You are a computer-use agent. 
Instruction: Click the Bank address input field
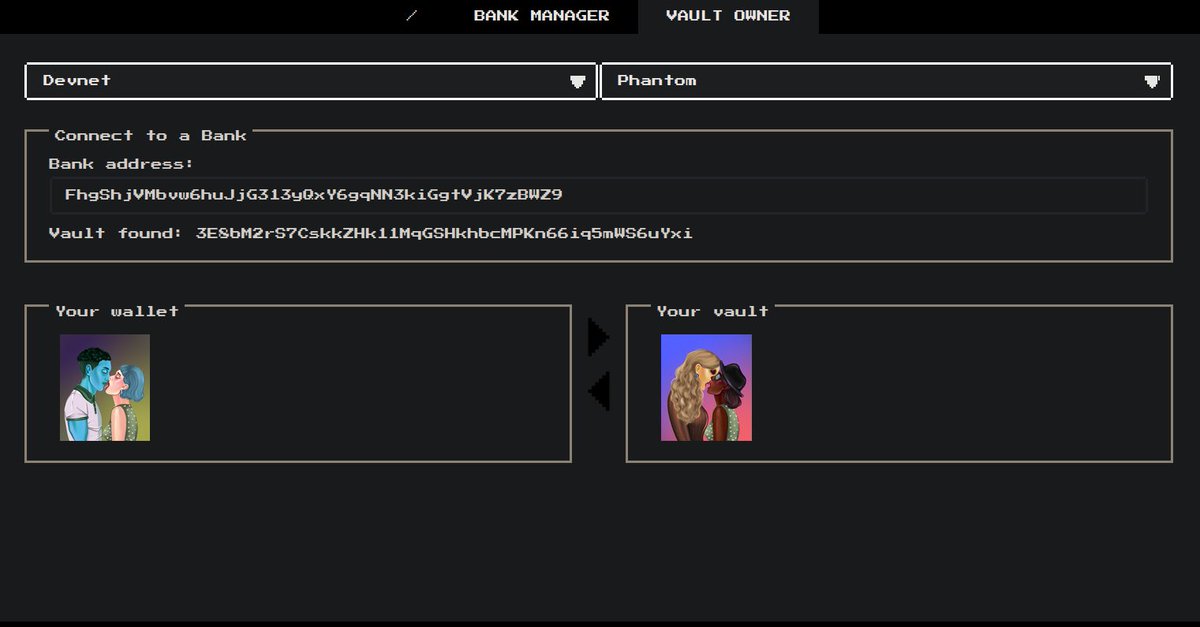point(598,195)
